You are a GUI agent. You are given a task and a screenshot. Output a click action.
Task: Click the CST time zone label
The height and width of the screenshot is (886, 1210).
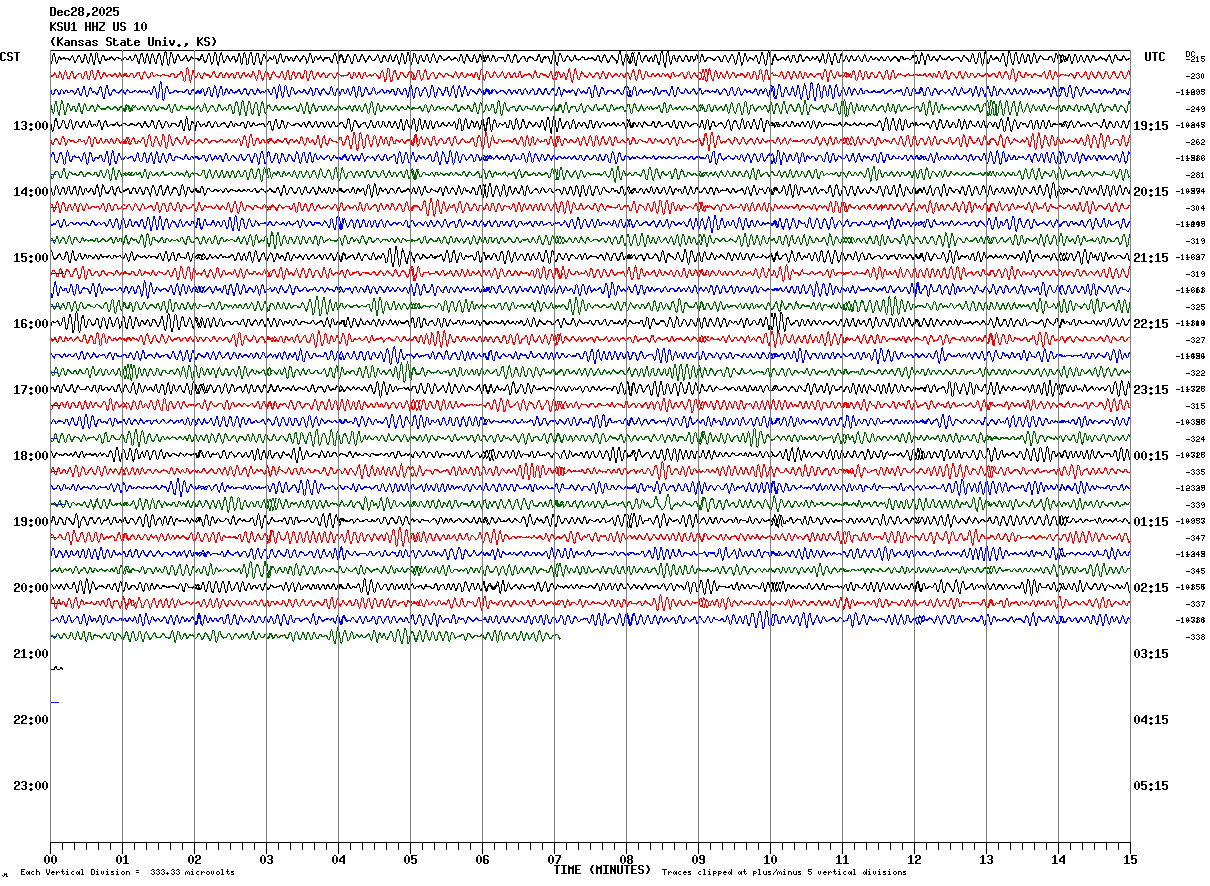click(10, 57)
